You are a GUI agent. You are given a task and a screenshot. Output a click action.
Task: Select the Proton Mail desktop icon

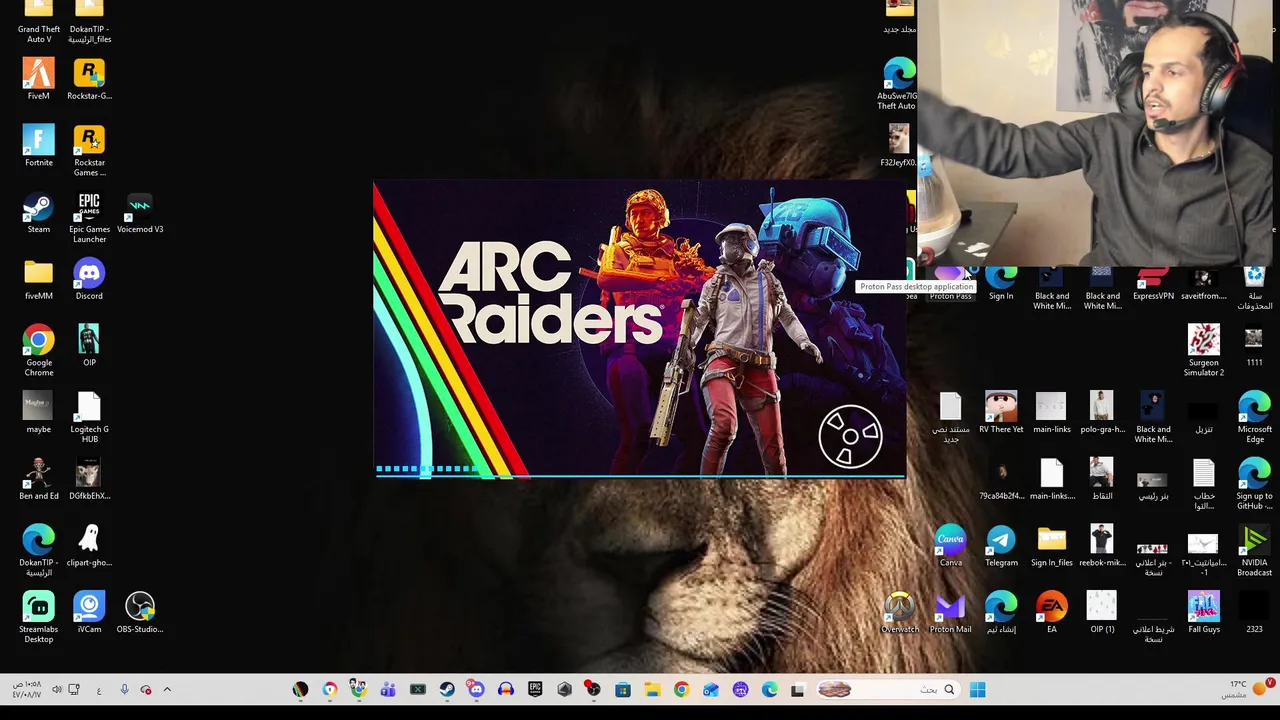(950, 613)
